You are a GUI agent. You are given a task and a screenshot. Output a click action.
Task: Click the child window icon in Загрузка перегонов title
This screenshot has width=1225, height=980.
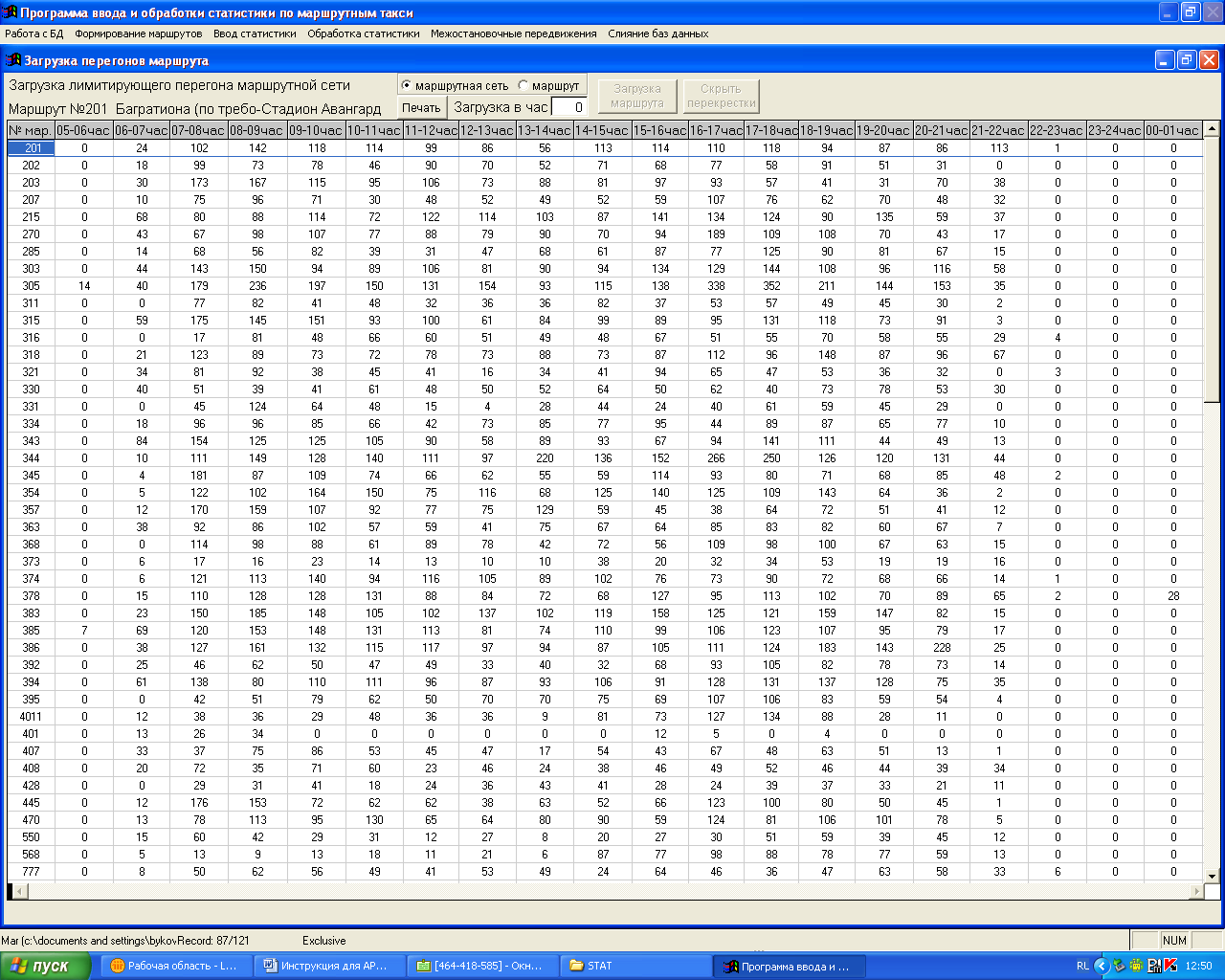(13, 60)
